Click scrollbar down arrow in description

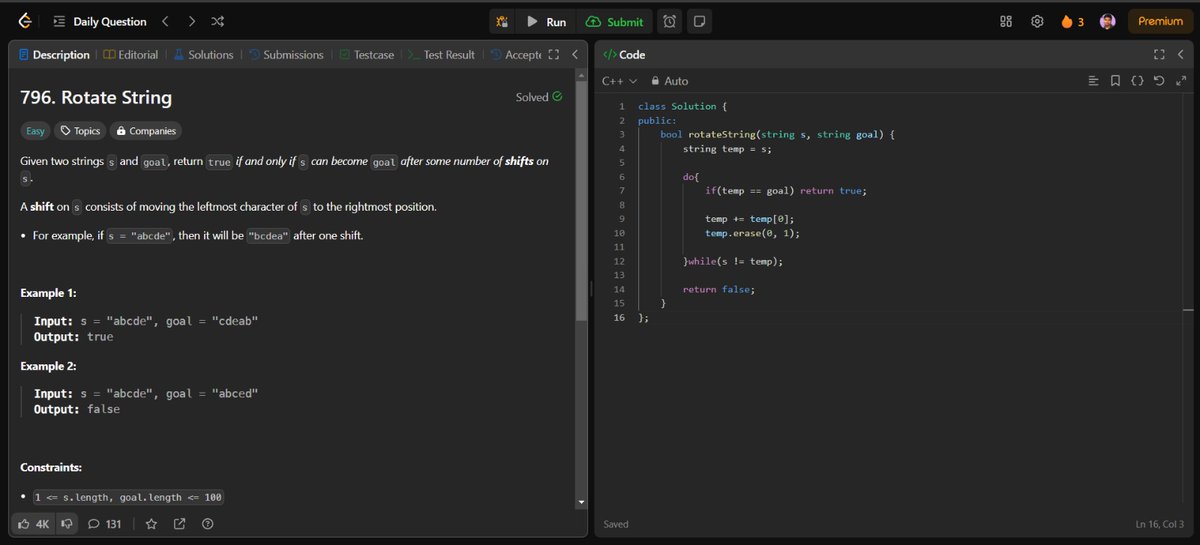point(581,502)
